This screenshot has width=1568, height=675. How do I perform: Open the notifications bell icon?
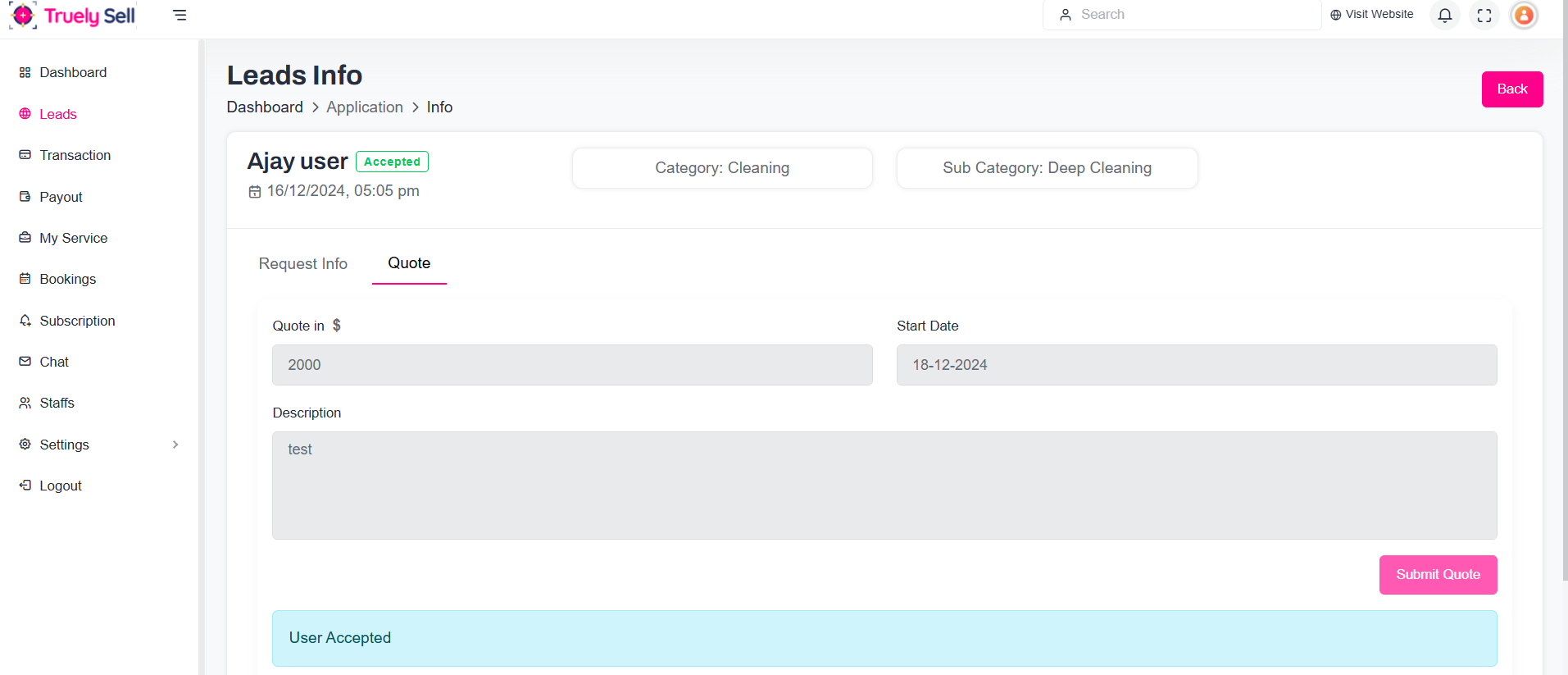click(x=1444, y=15)
